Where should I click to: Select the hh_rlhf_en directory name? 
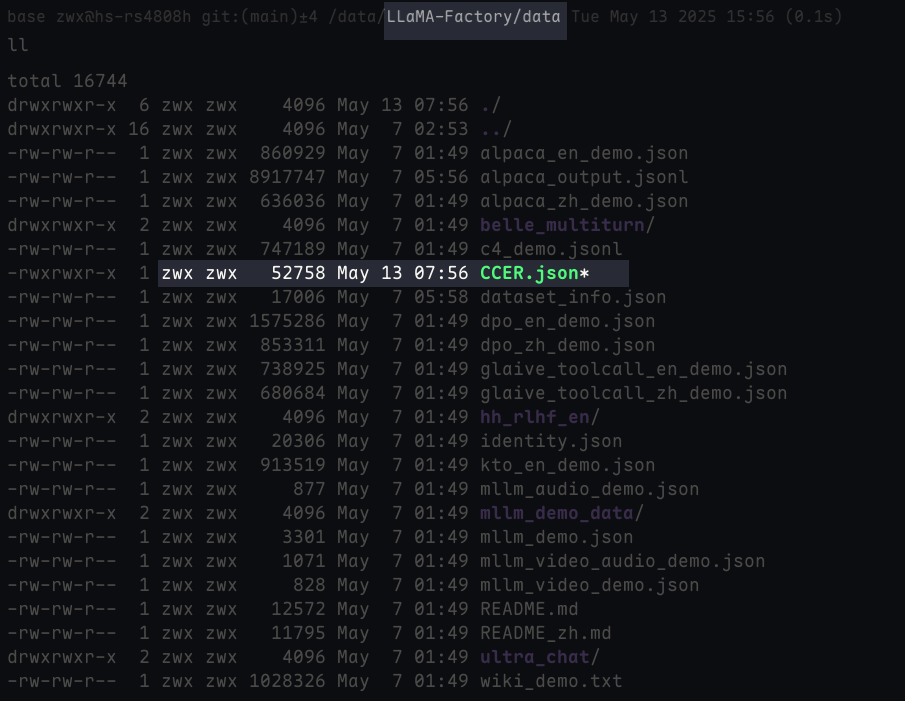535,417
